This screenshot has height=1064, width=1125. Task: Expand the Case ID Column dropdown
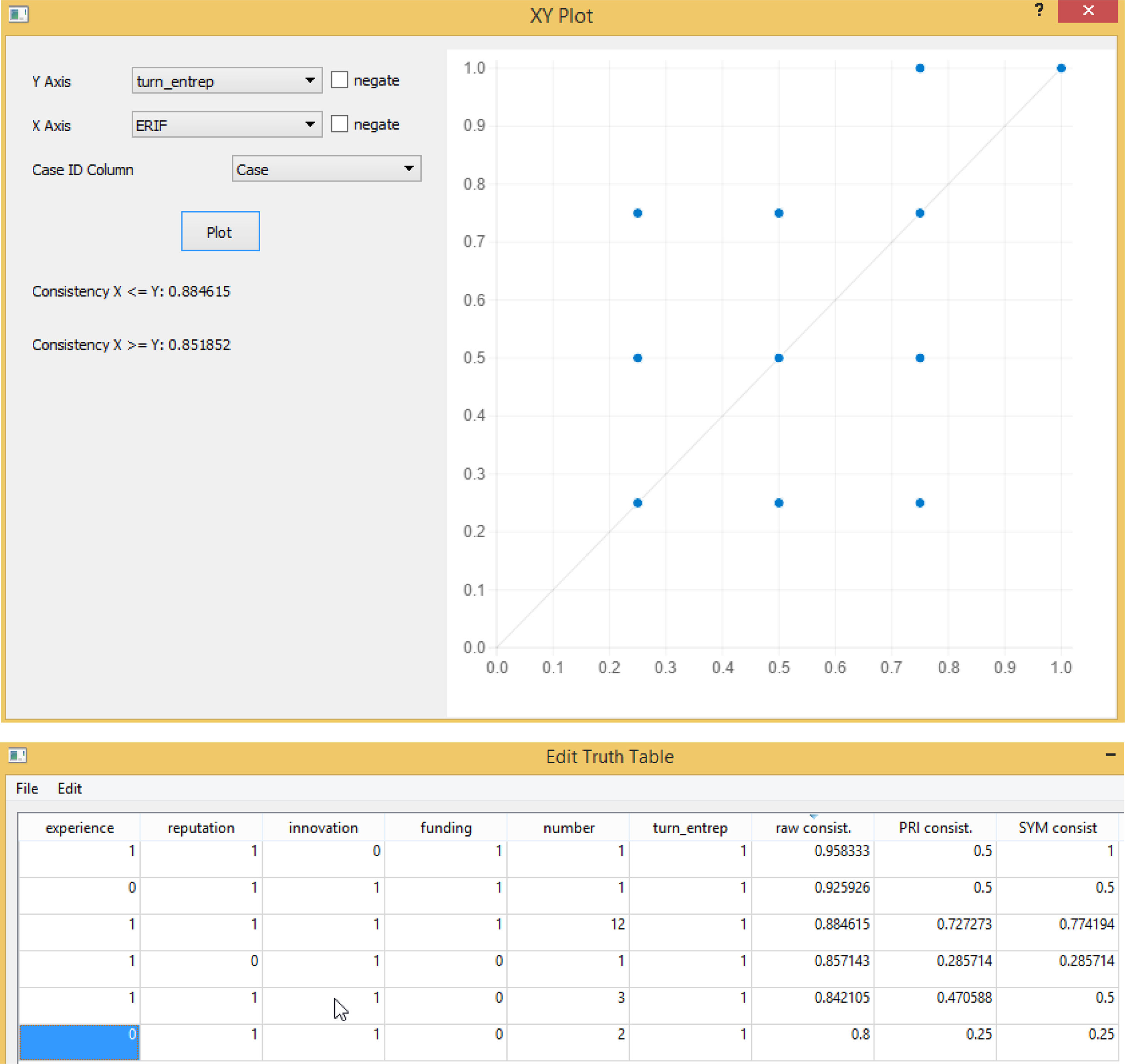pos(326,169)
